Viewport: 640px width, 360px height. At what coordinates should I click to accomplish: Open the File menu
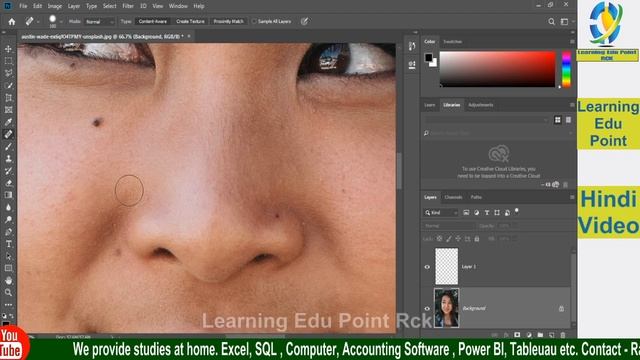(23, 6)
